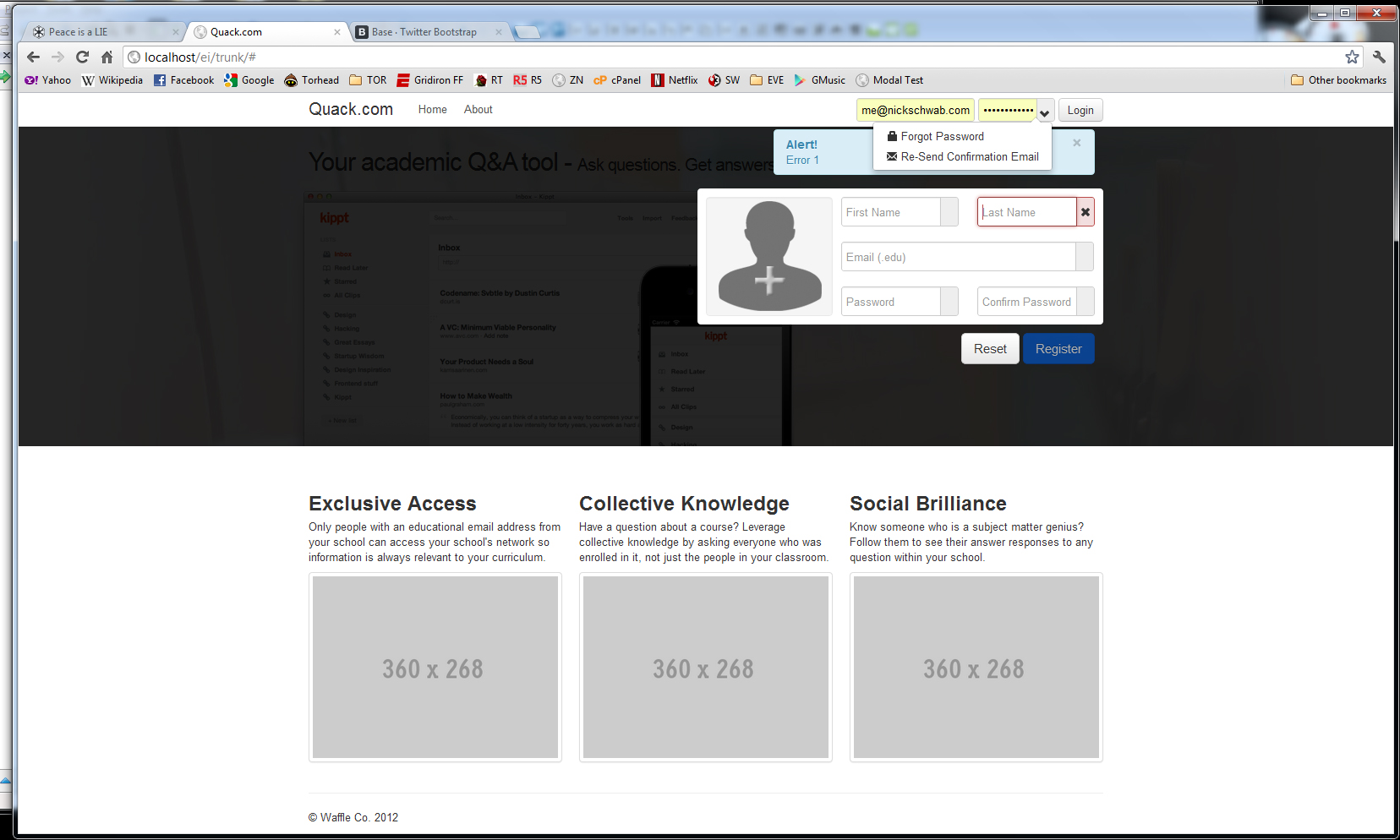This screenshot has width=1400, height=840.
Task: Open the wrench settings menu
Action: 1379,57
